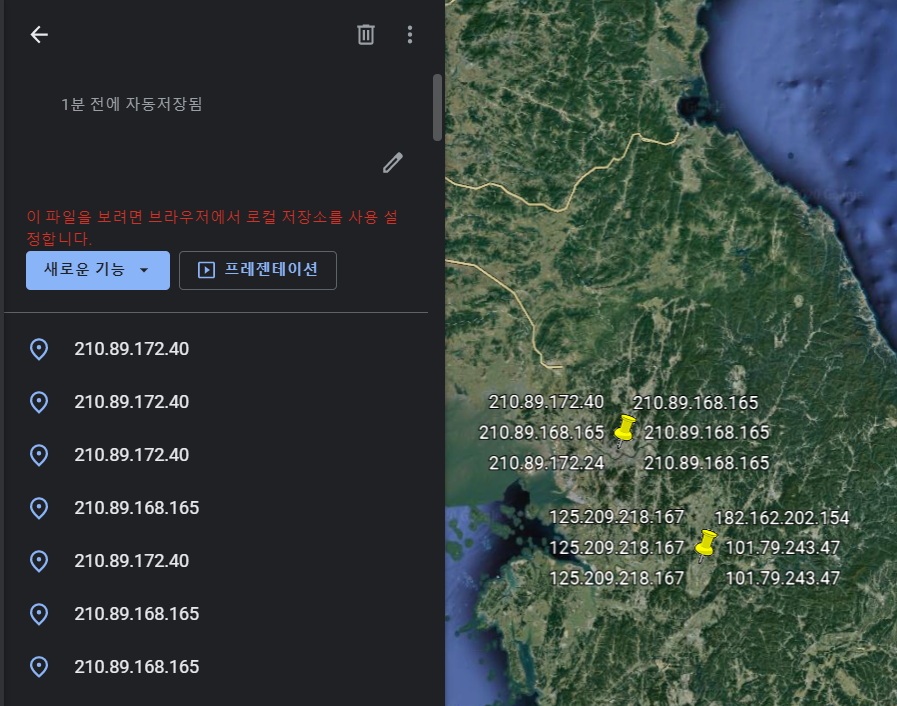Click yellow pushpin beside 210.89.168.165 map labels
The height and width of the screenshot is (706, 897).
(624, 430)
